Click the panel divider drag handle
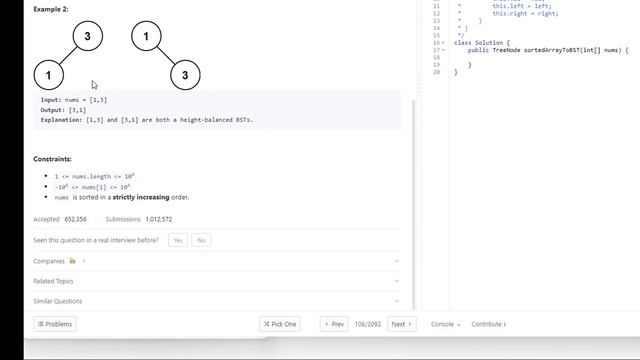The image size is (640, 360). click(x=419, y=86)
